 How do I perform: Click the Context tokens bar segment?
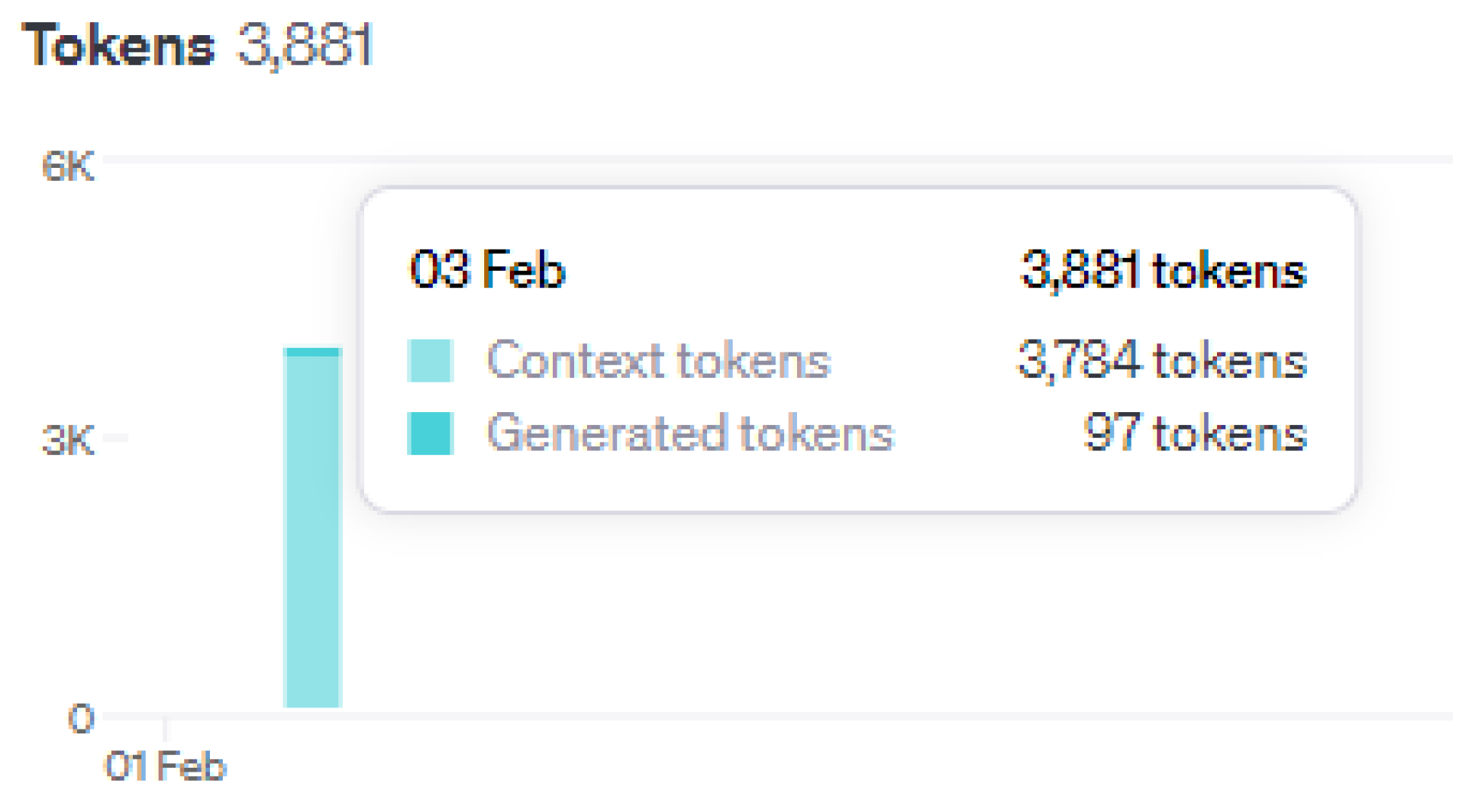coord(312,534)
